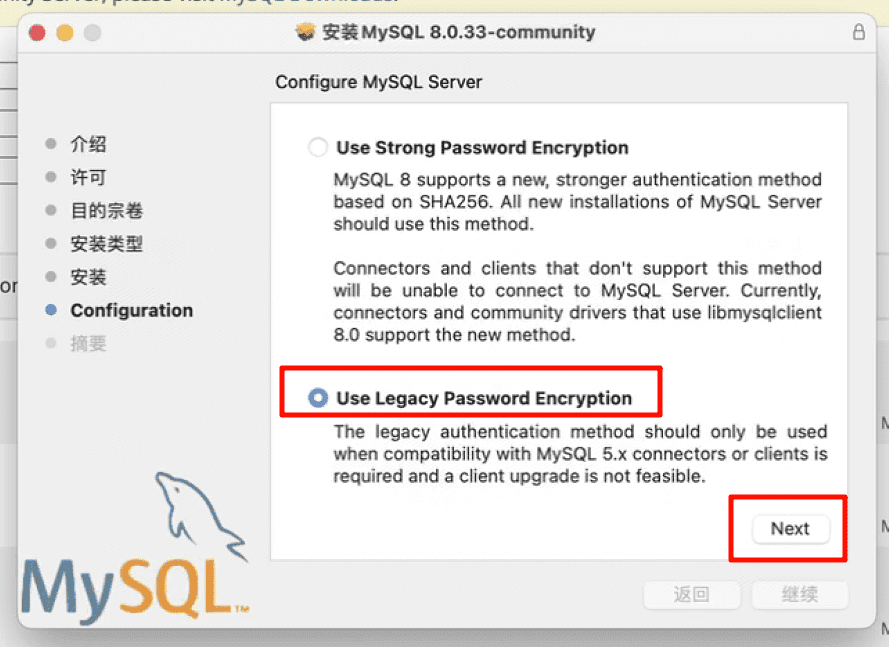Click the Next button
Screen dimensions: 889x647
click(x=790, y=528)
